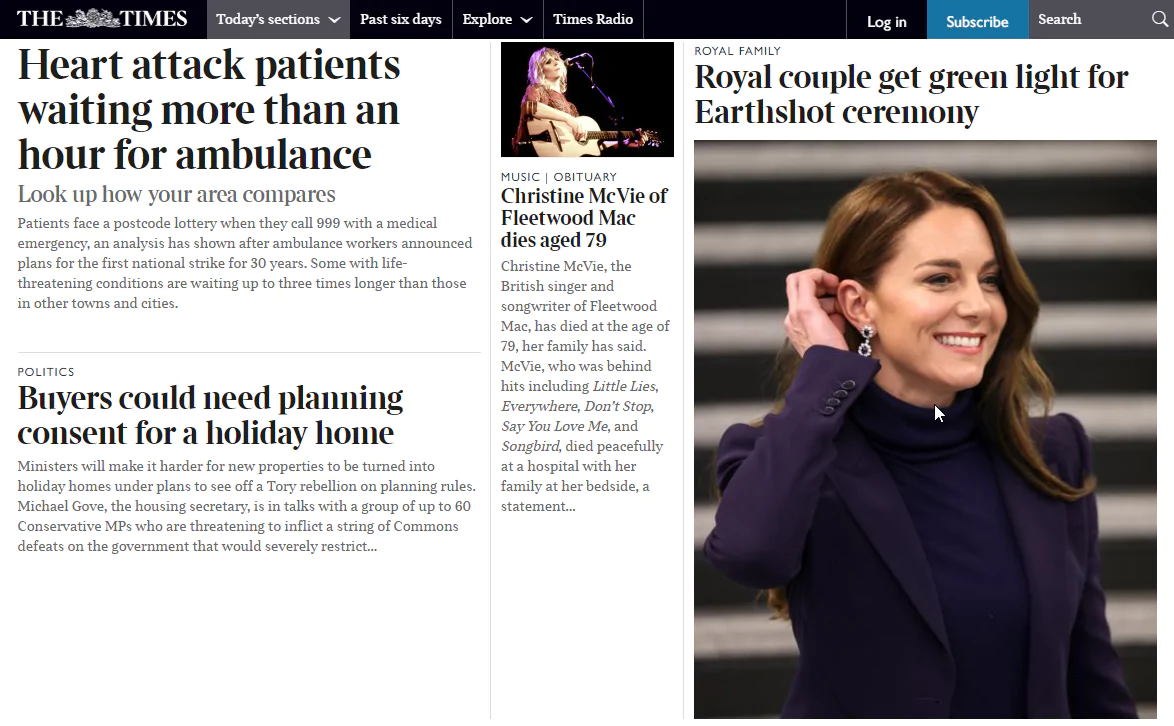1174x726 pixels.
Task: Expand the Explore dropdown arrow
Action: (526, 20)
